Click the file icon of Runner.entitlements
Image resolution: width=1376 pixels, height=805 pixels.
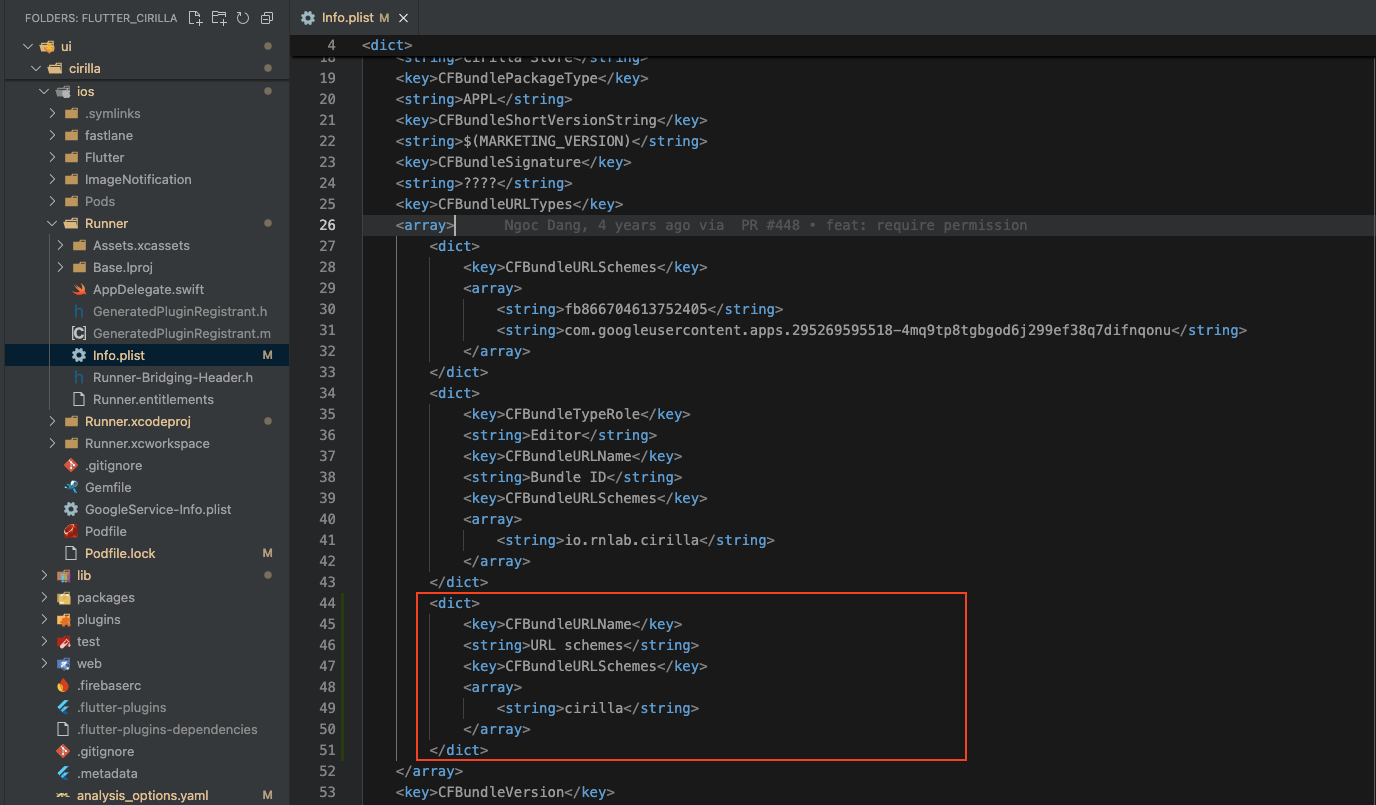click(79, 399)
